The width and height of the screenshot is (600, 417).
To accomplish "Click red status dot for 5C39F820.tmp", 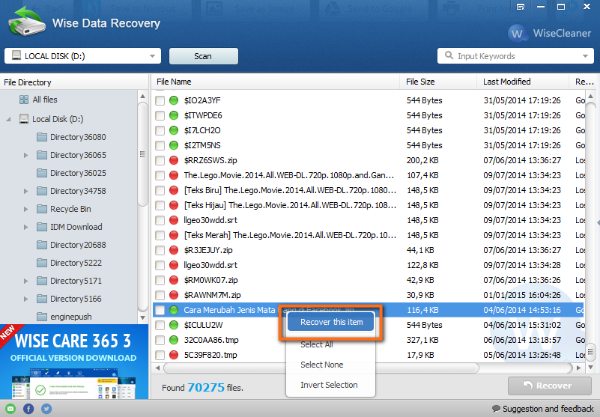I will (x=174, y=355).
